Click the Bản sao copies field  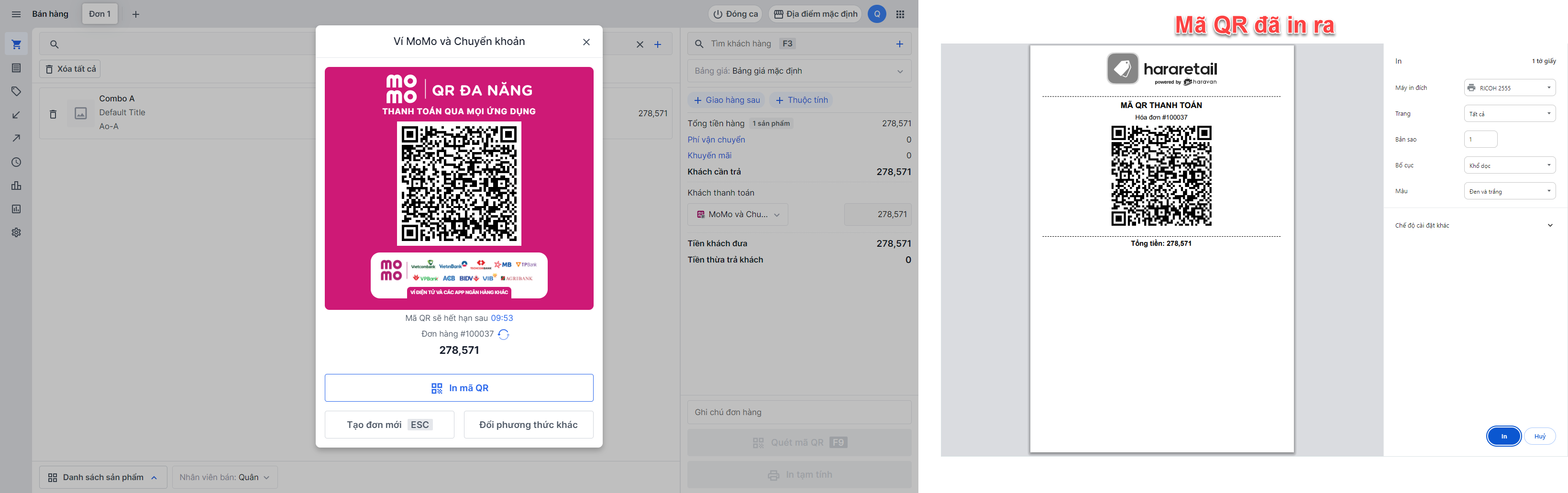click(1480, 139)
